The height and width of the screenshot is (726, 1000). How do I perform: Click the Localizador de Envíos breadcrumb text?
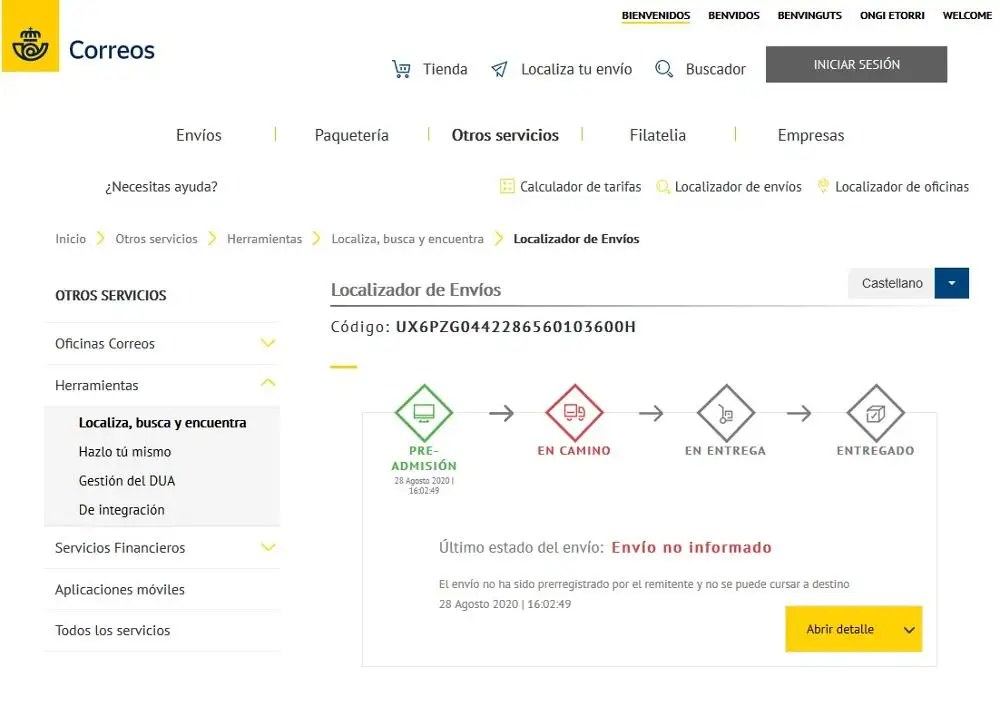tap(576, 239)
